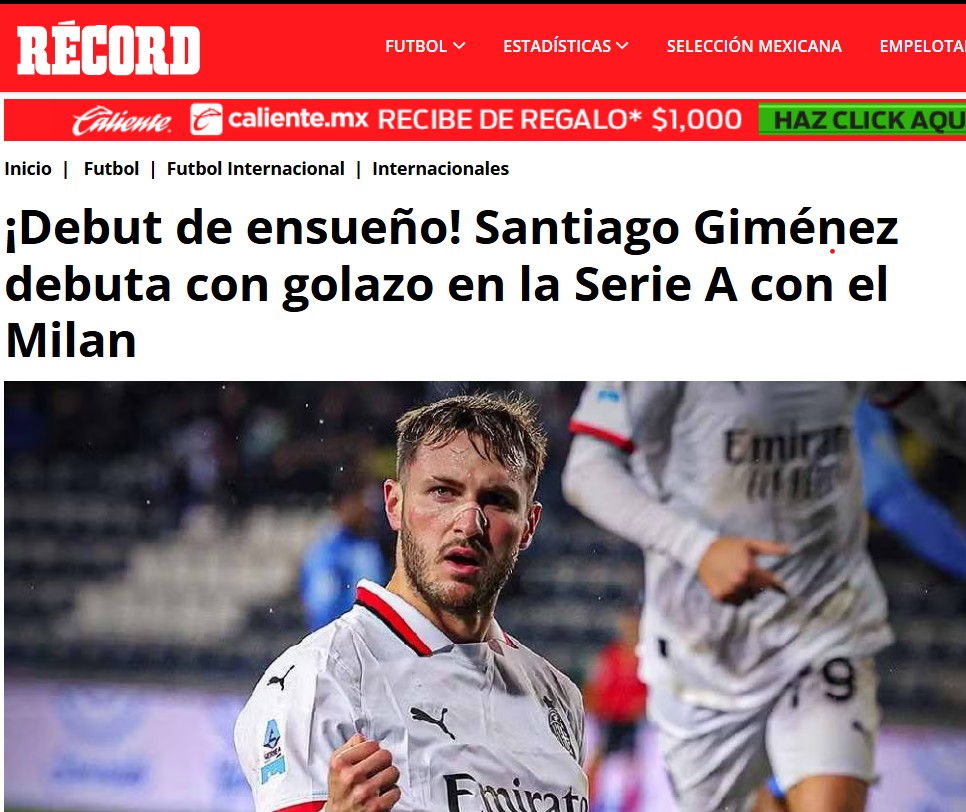Image resolution: width=966 pixels, height=812 pixels.
Task: Go to Inicio breadcrumb link
Action: [28, 169]
